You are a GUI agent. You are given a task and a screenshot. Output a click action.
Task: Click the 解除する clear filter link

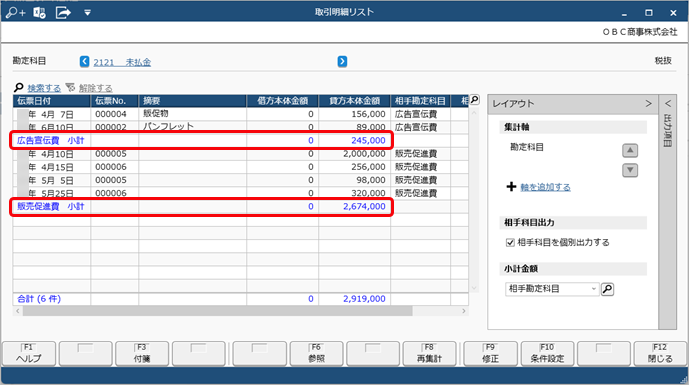click(x=95, y=88)
